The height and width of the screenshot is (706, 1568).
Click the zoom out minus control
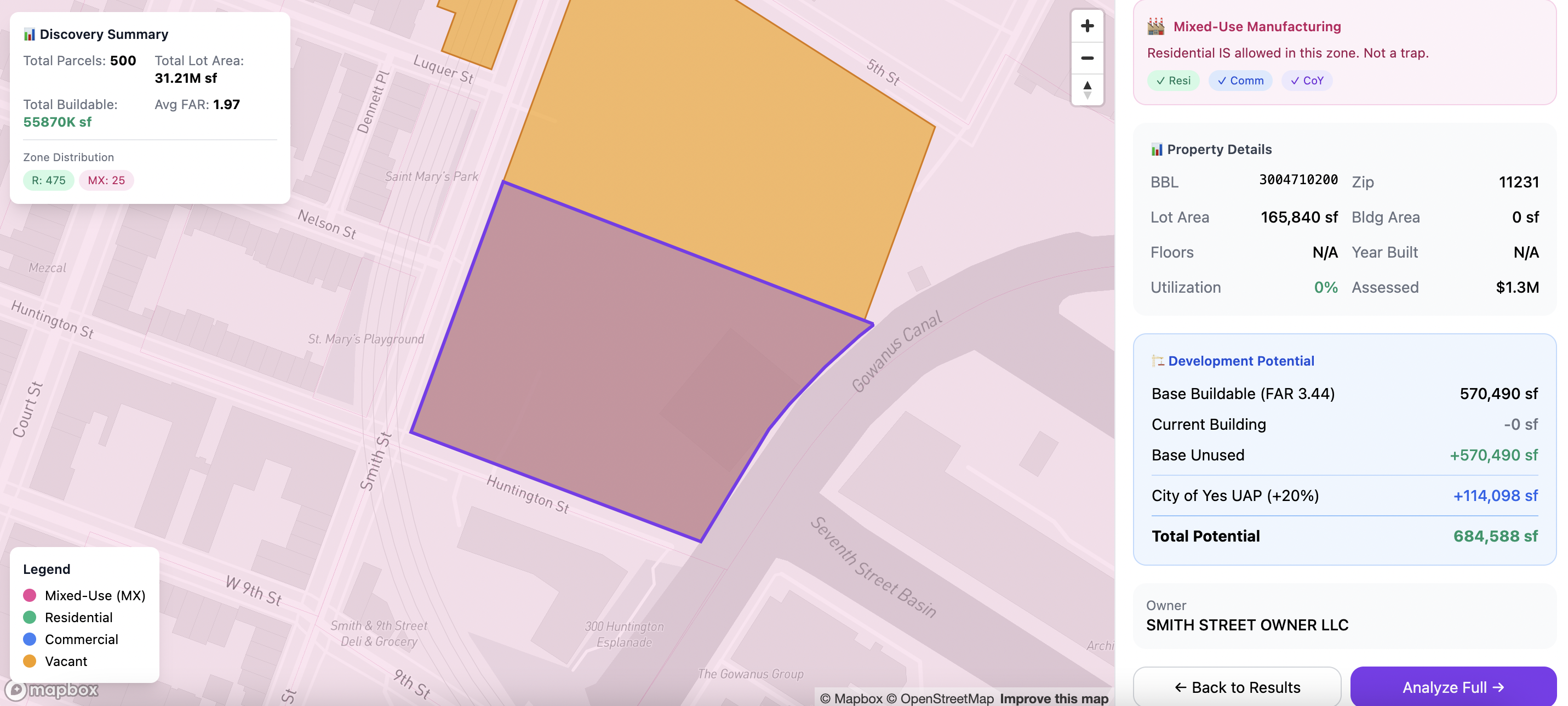1087,58
